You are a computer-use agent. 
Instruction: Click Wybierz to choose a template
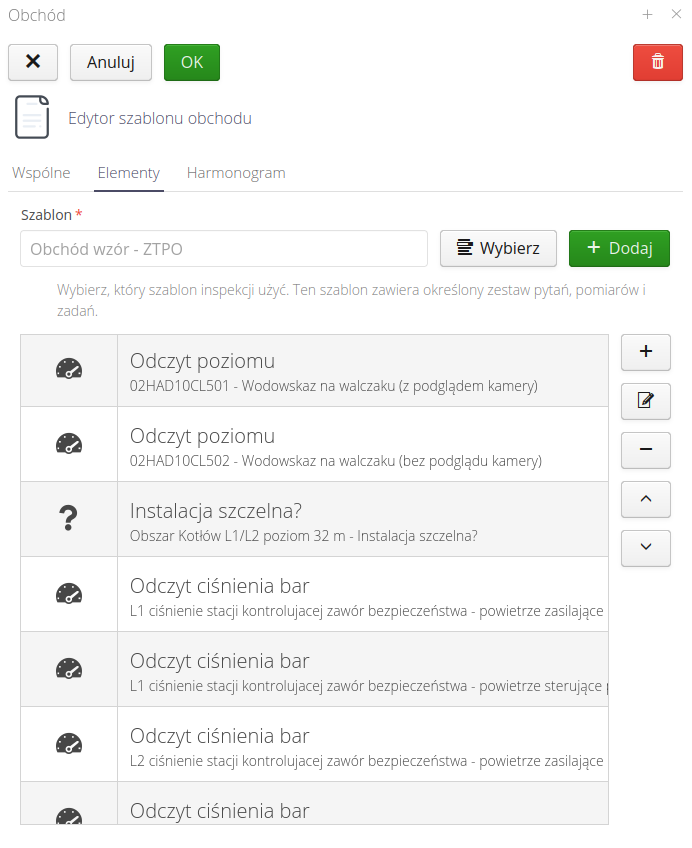[x=498, y=248]
